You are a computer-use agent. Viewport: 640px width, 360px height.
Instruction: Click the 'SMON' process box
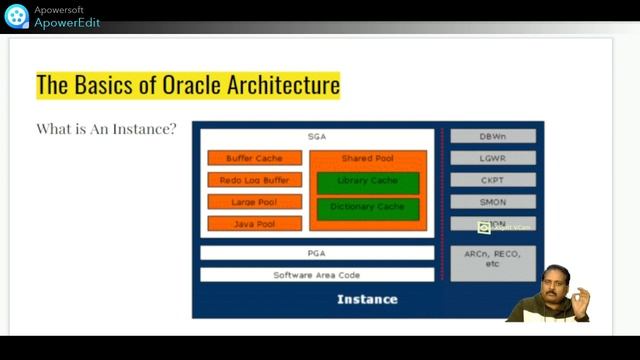click(493, 202)
